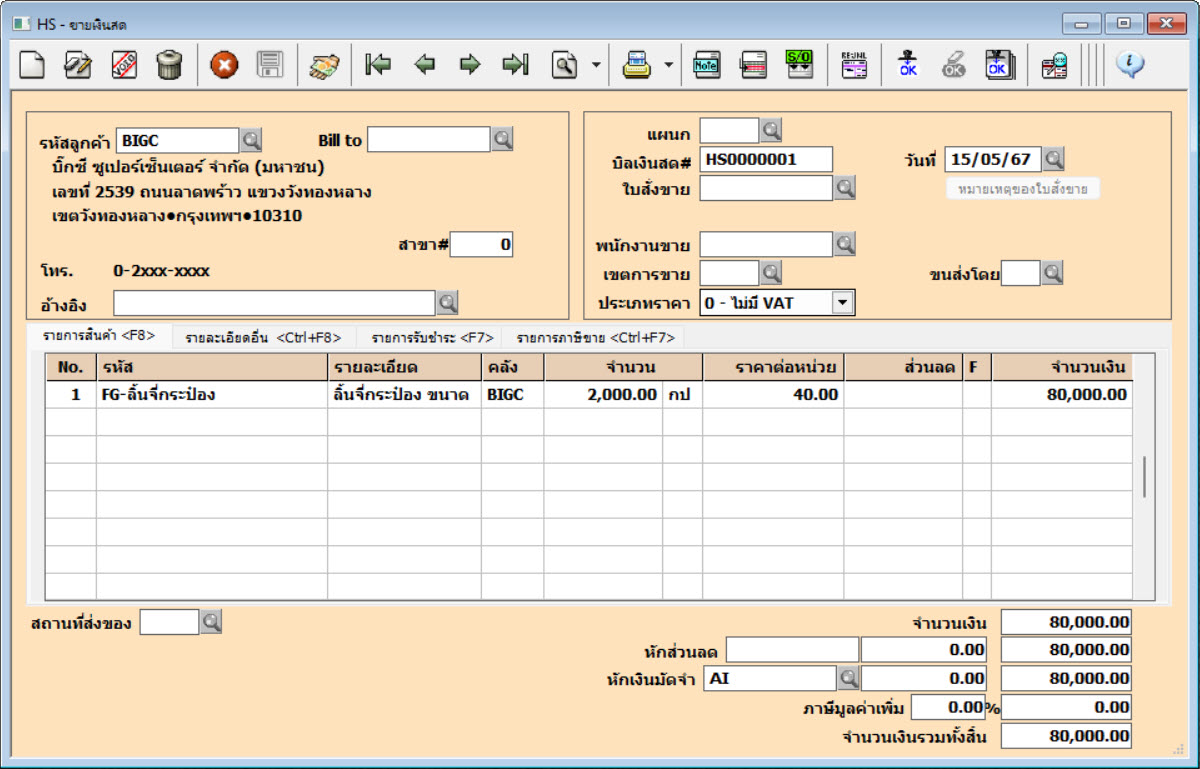The height and width of the screenshot is (769, 1200).
Task: Go to the previous record arrow
Action: [x=424, y=65]
